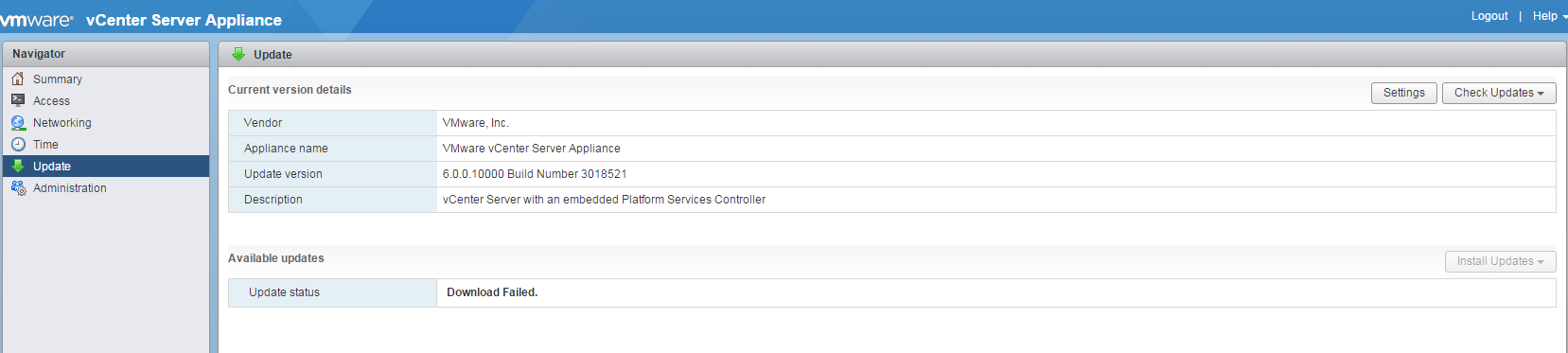The image size is (1568, 353).
Task: Click the green Update arrow icon in Navigator
Action: click(18, 166)
